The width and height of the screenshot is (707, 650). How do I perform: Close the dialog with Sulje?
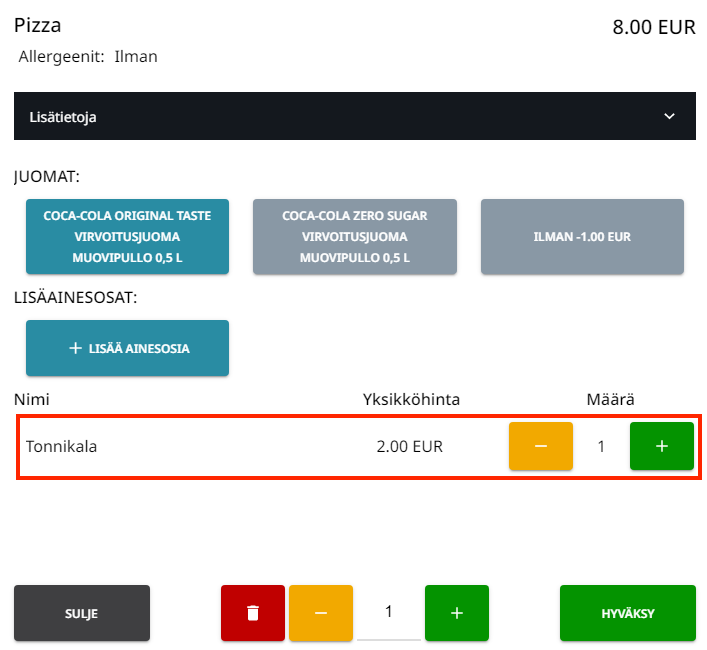coord(82,613)
